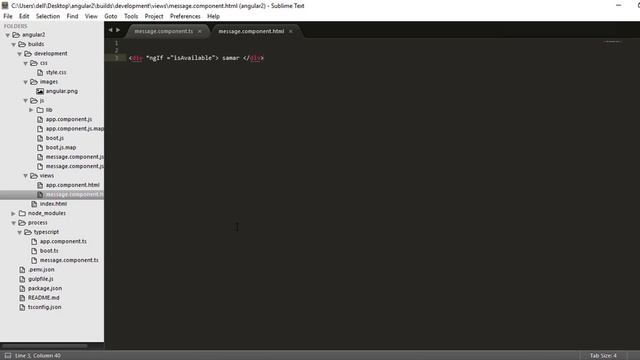Collapse the angular2 root folder
The height and width of the screenshot is (360, 640).
[x=7, y=35]
